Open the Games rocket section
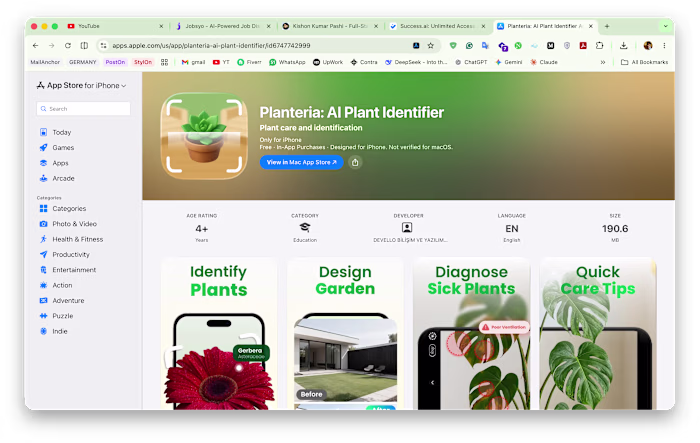 point(57,147)
